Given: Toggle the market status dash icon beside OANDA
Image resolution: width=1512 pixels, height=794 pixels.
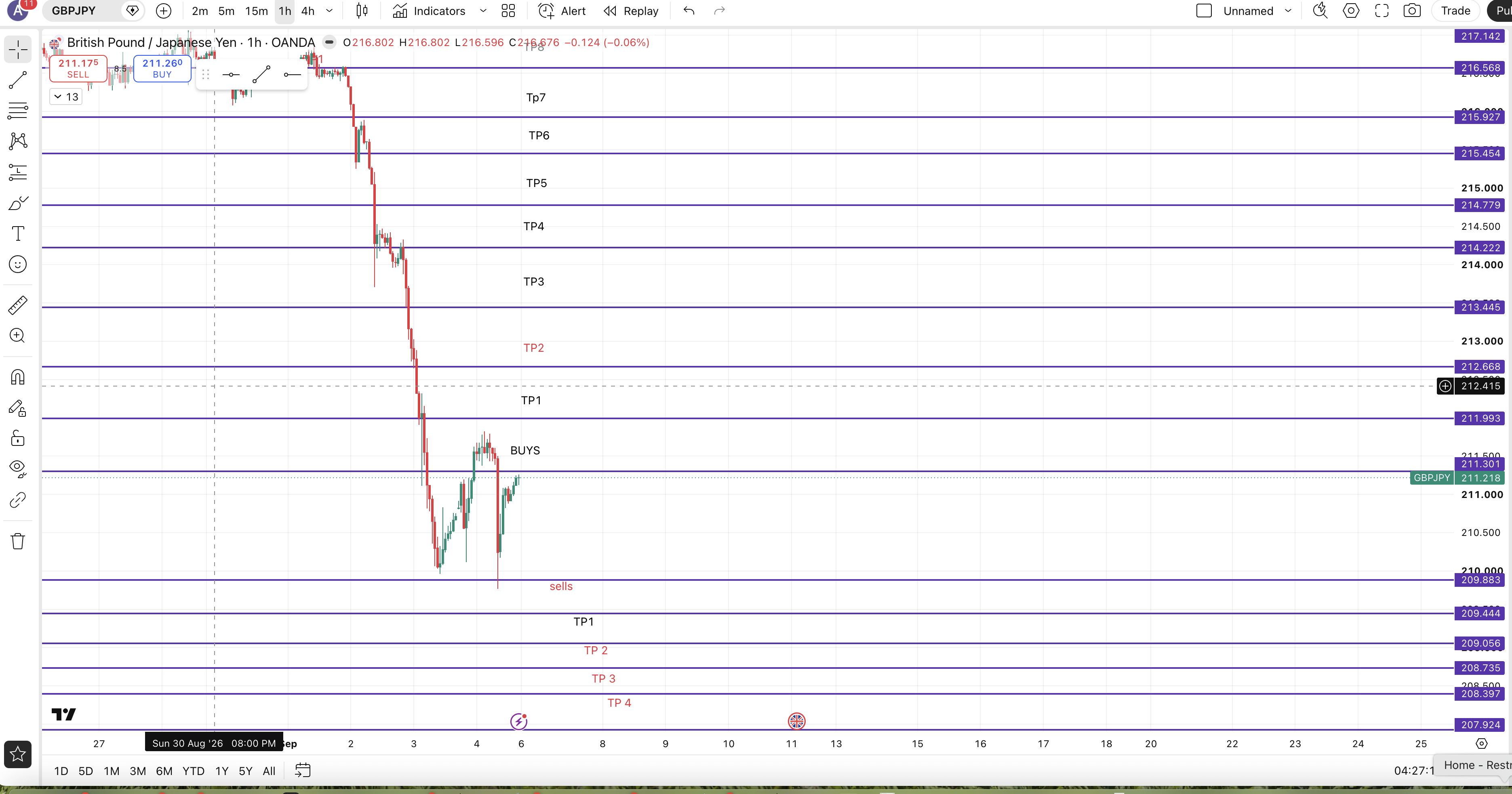Looking at the screenshot, I should coord(329,42).
